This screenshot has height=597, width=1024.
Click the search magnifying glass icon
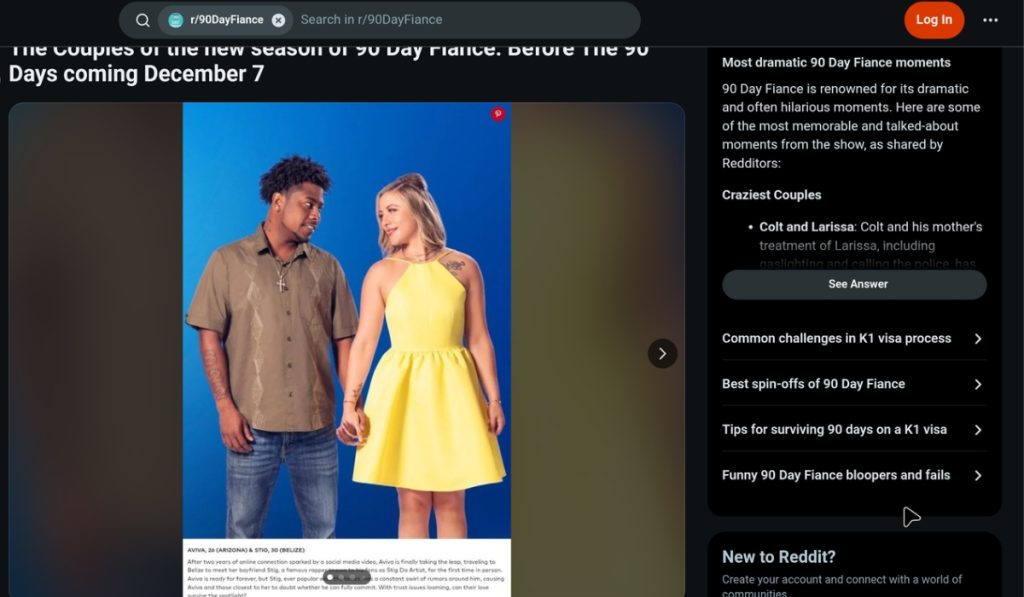point(142,20)
